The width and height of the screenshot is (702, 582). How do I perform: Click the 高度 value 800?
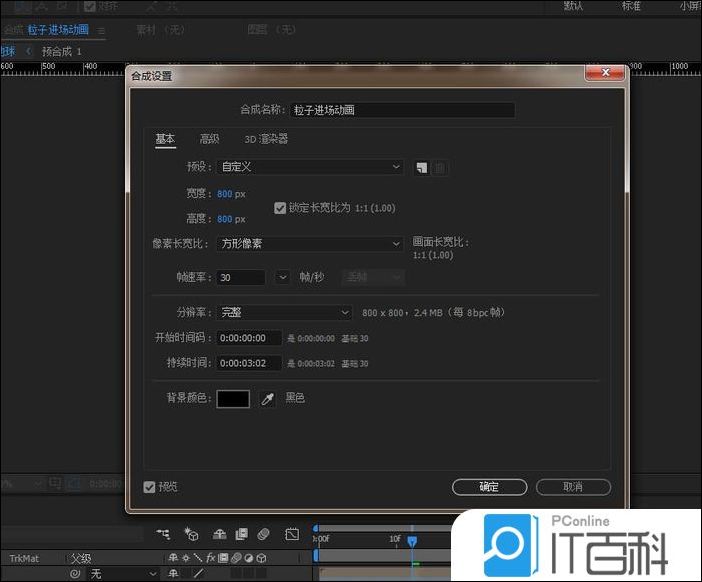coord(224,219)
